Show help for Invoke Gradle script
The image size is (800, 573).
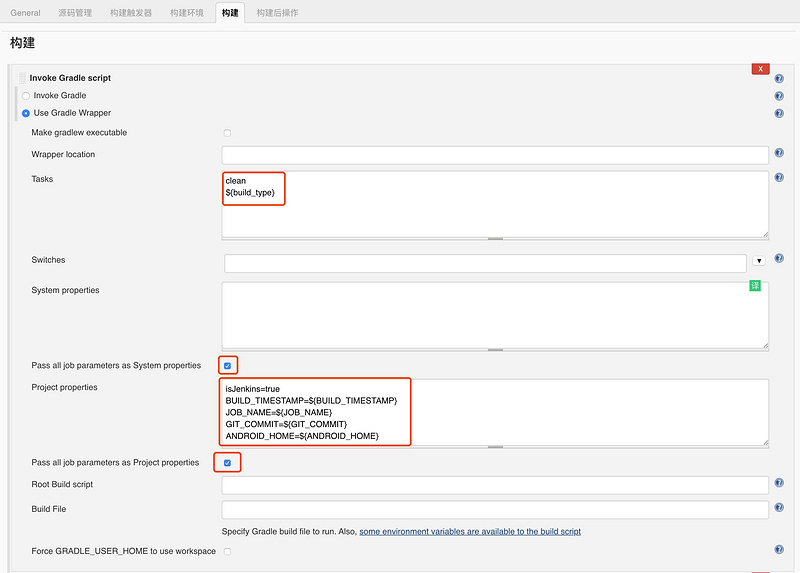tap(779, 78)
